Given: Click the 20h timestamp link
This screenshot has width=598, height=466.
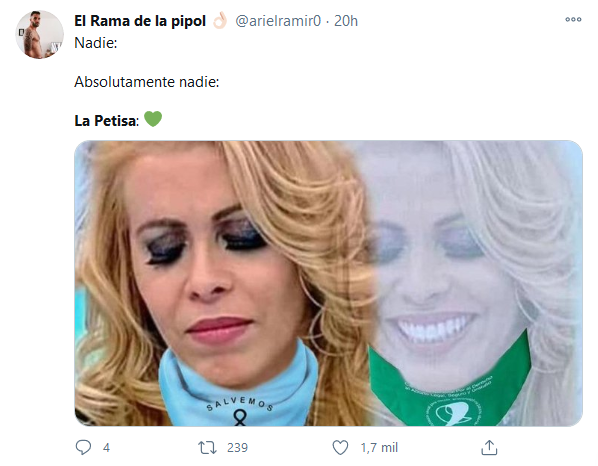Looking at the screenshot, I should [346, 21].
